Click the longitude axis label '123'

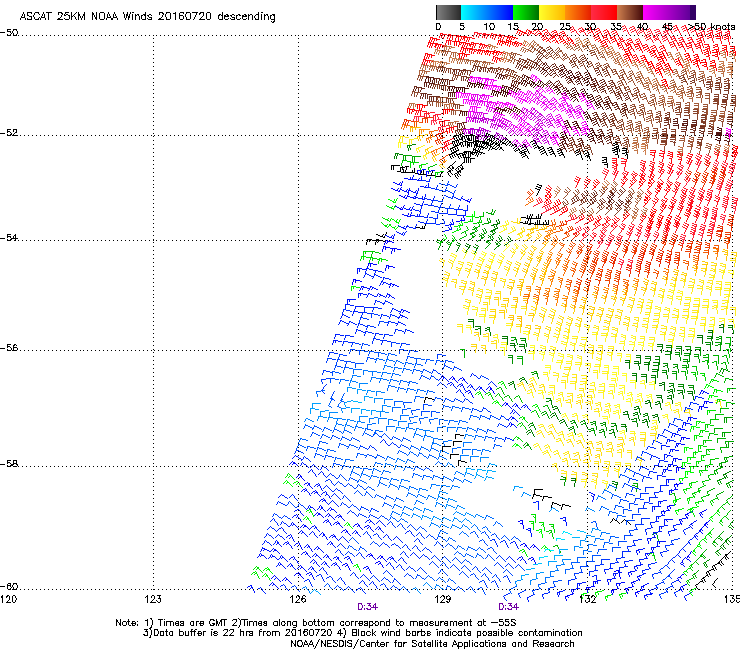[153, 599]
